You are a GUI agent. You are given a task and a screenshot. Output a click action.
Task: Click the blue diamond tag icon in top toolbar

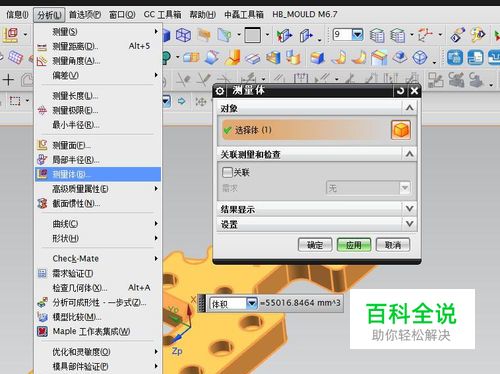[x=458, y=35]
